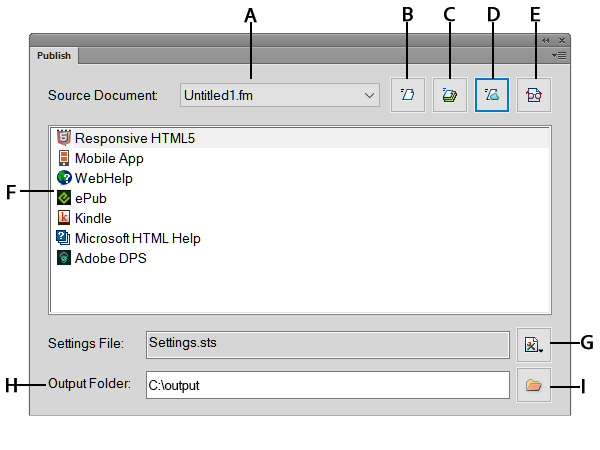Click the Responsive HTML5 format icon

[x=65, y=138]
